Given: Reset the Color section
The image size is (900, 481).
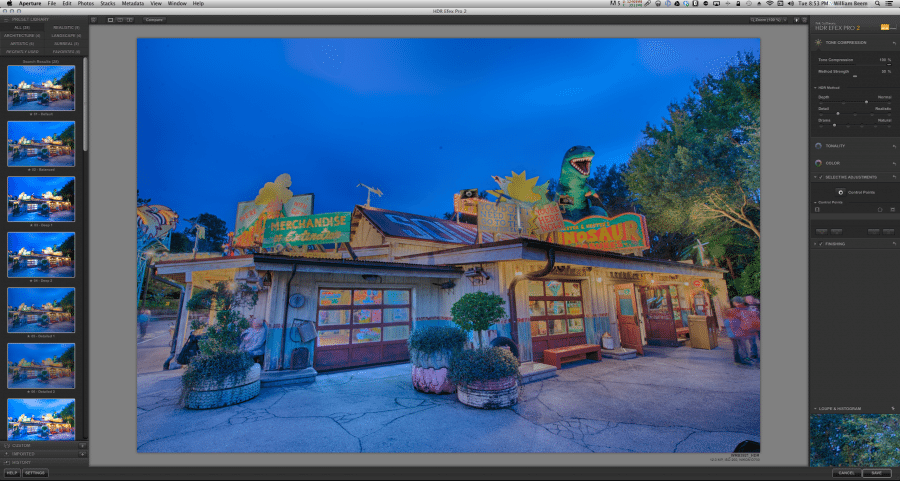Looking at the screenshot, I should click(894, 164).
